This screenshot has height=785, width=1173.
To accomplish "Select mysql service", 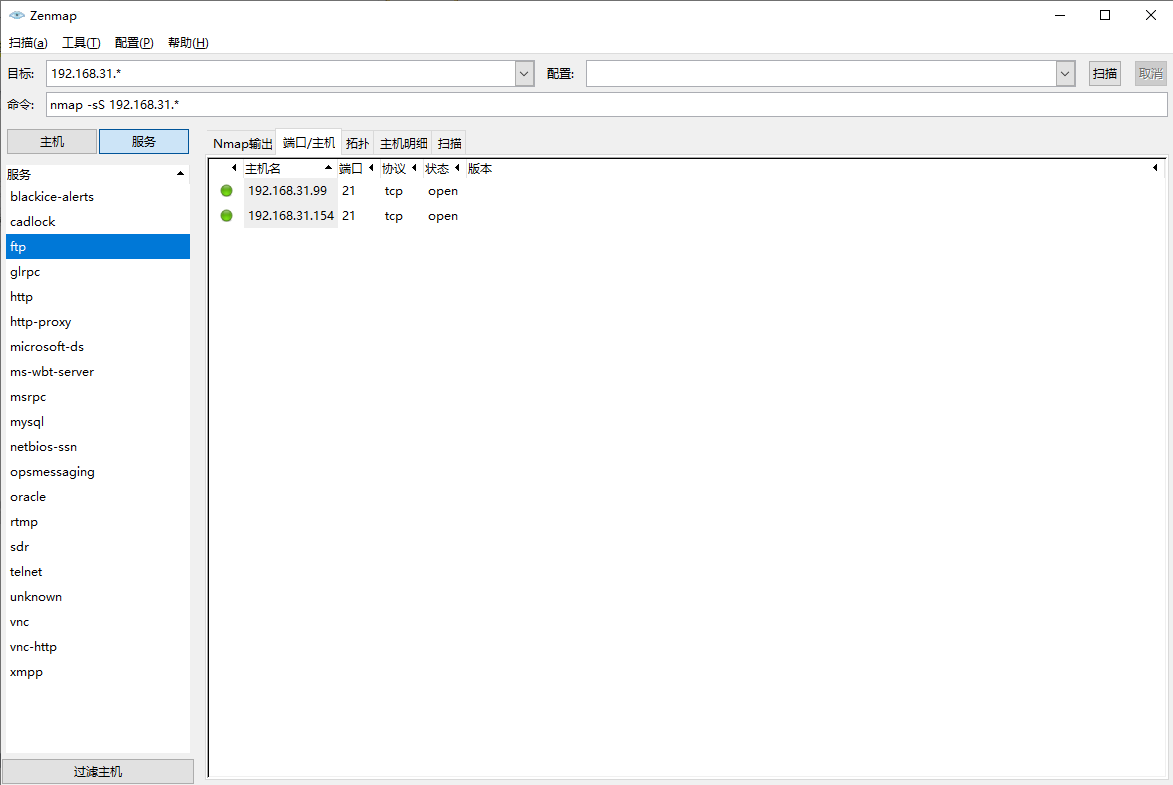I will click(97, 421).
